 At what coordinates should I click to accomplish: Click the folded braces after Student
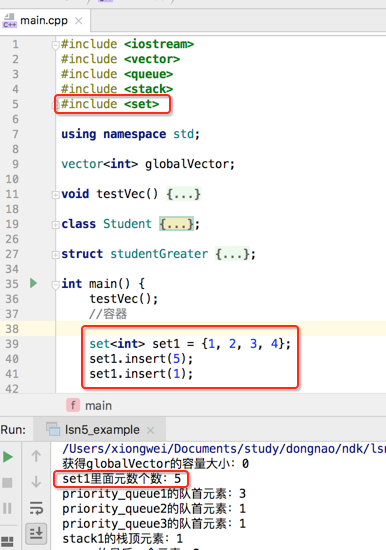point(177,224)
